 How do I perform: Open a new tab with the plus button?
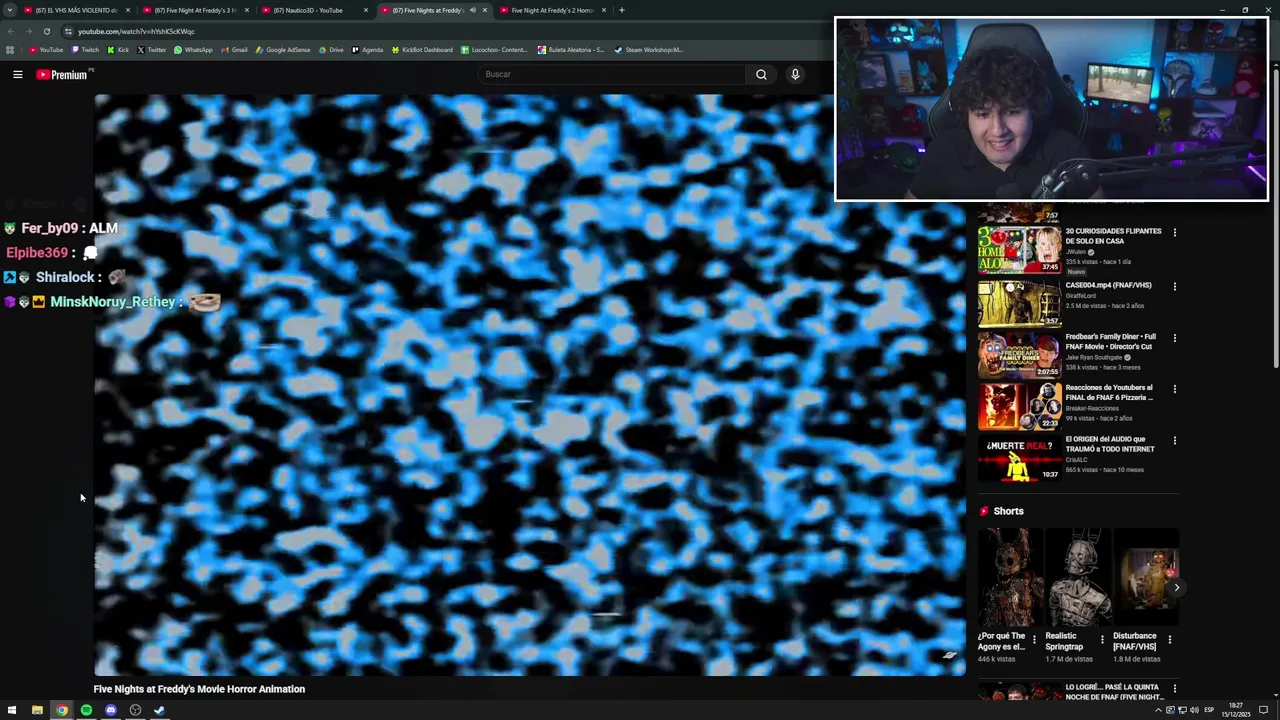621,10
